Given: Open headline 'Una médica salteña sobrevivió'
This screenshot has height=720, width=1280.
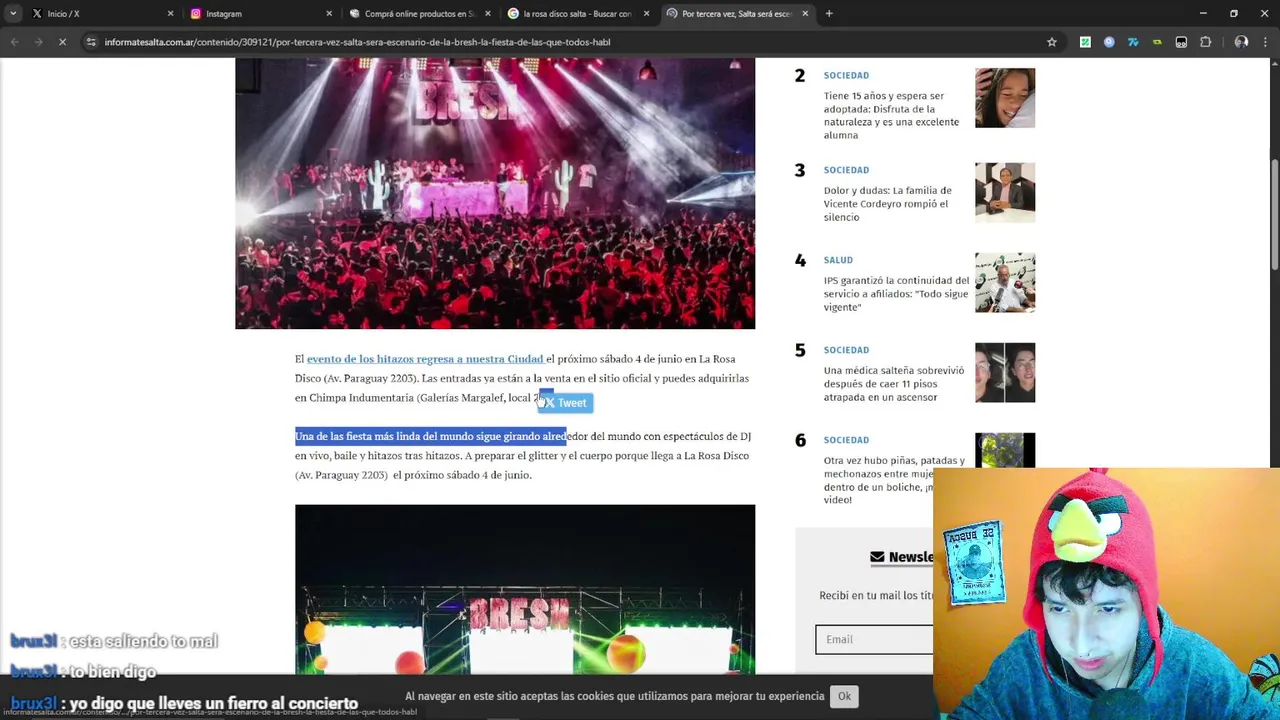Looking at the screenshot, I should click(x=894, y=384).
